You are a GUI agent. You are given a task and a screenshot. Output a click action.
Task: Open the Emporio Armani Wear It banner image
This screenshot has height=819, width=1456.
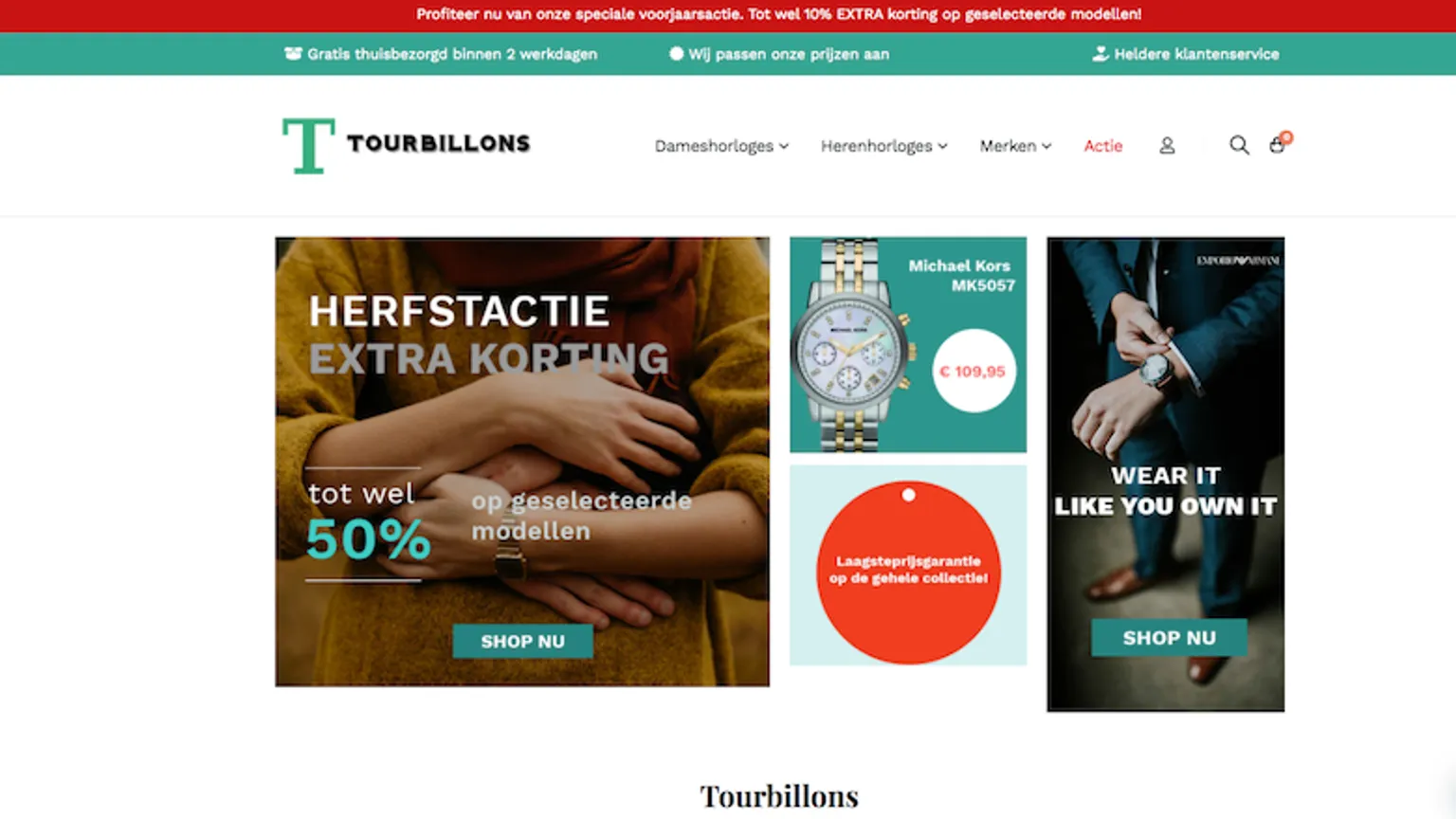coord(1166,474)
